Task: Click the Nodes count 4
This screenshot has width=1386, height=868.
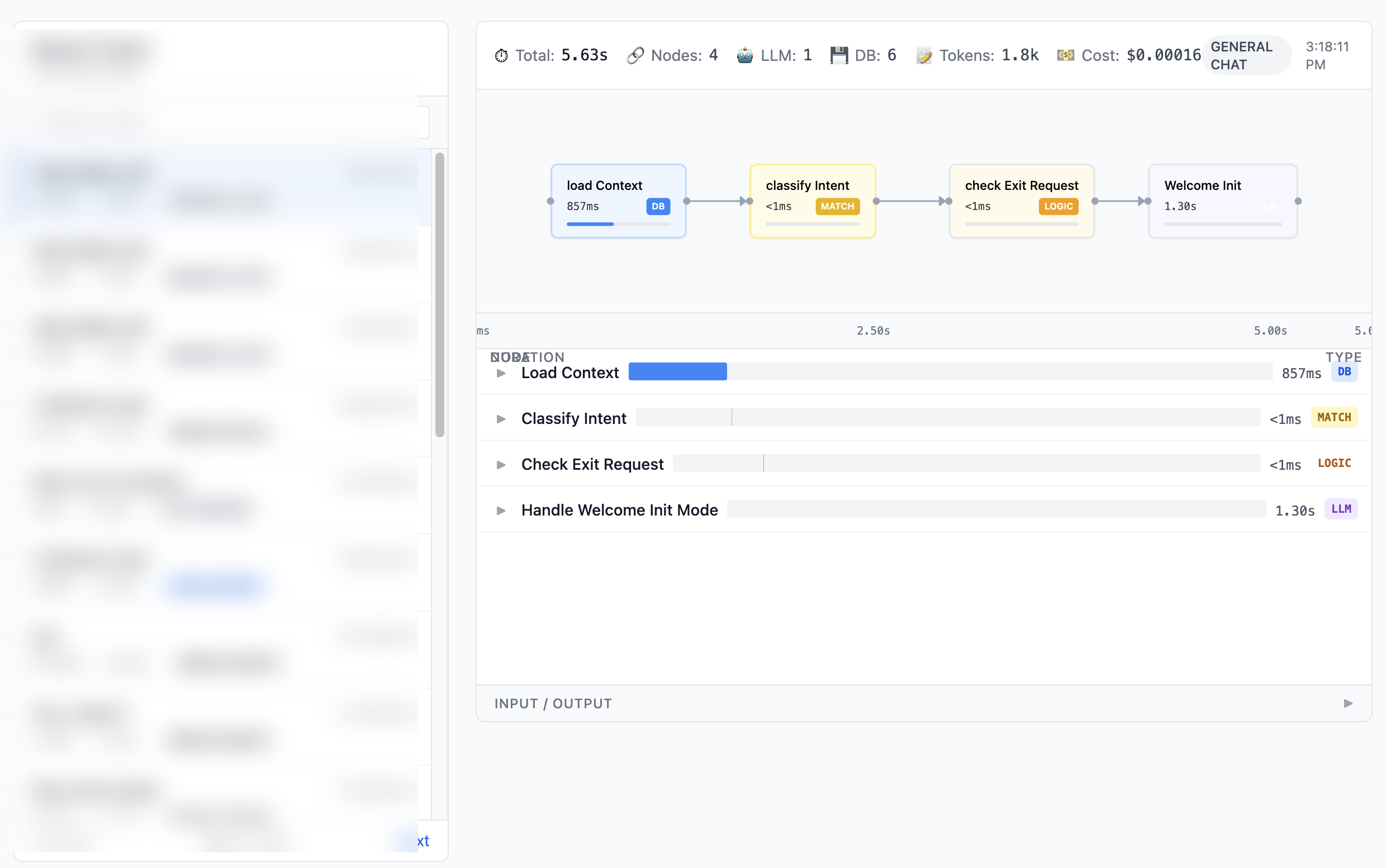Action: (713, 55)
